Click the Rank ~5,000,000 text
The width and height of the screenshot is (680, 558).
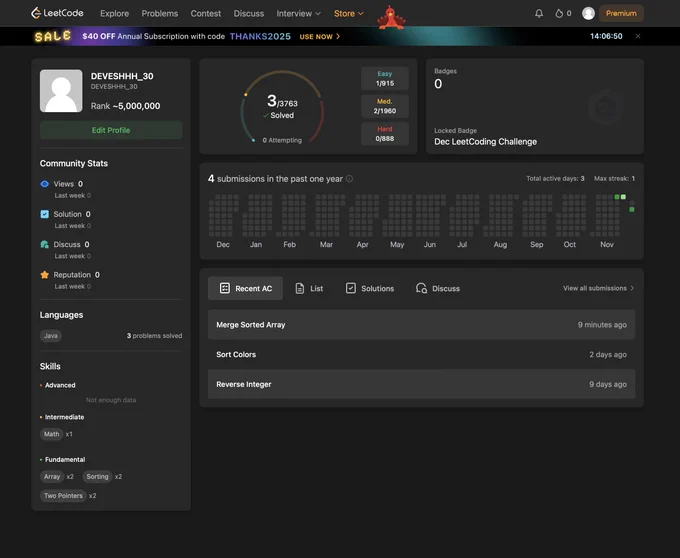pos(125,106)
